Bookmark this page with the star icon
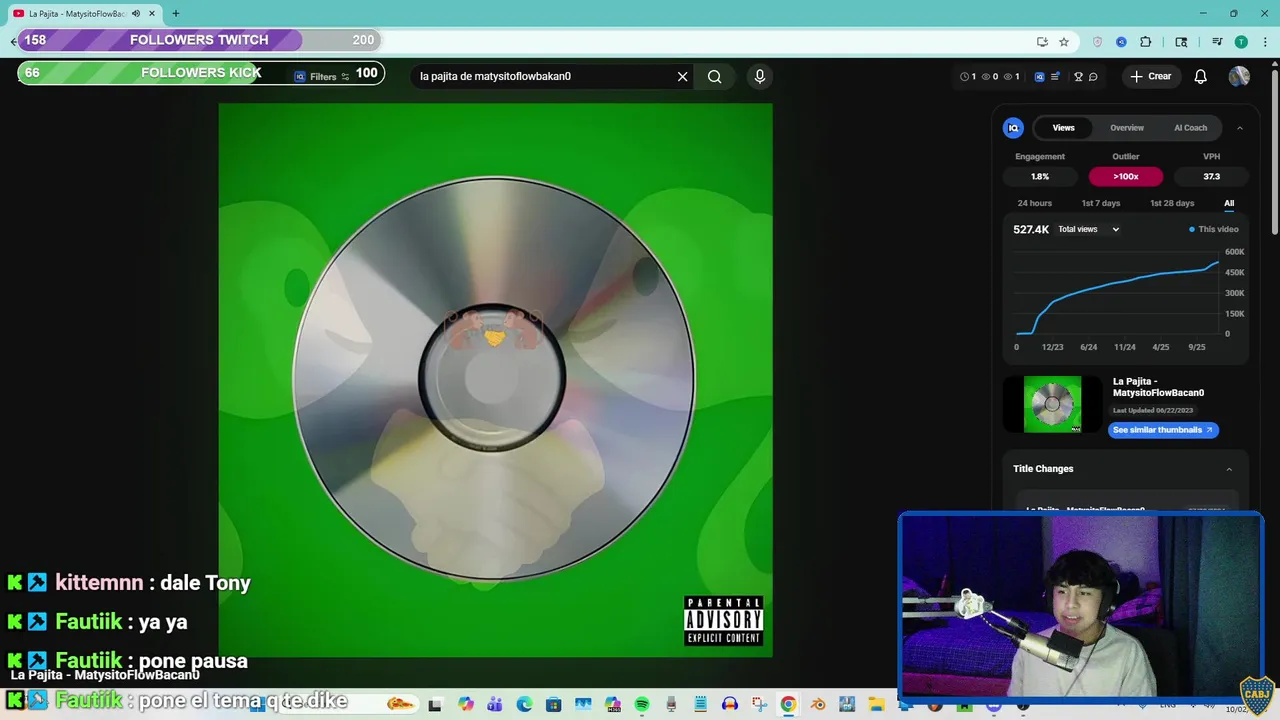The image size is (1280, 720). click(1064, 42)
